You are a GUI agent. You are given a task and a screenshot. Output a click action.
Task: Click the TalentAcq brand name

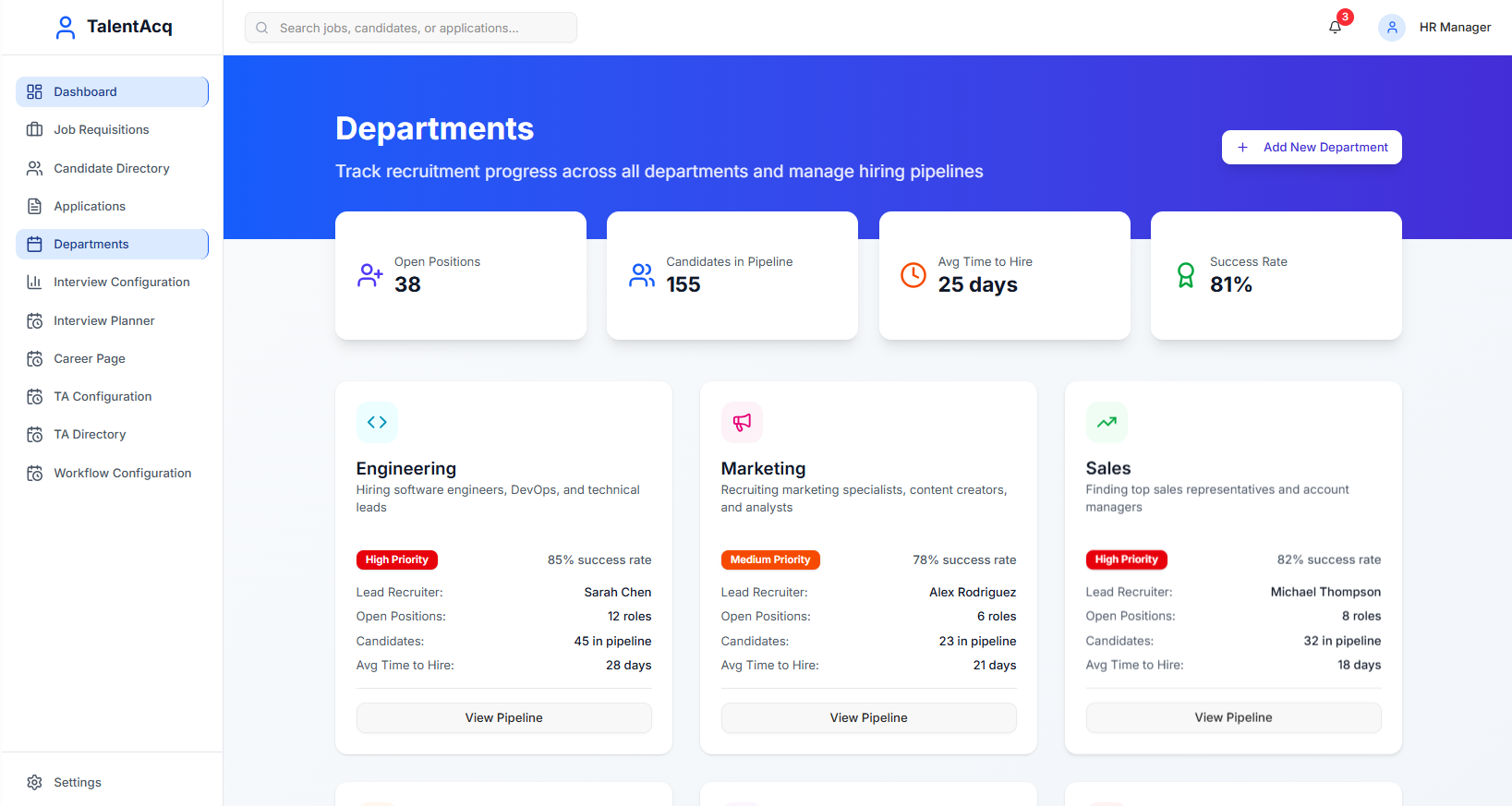coord(129,27)
